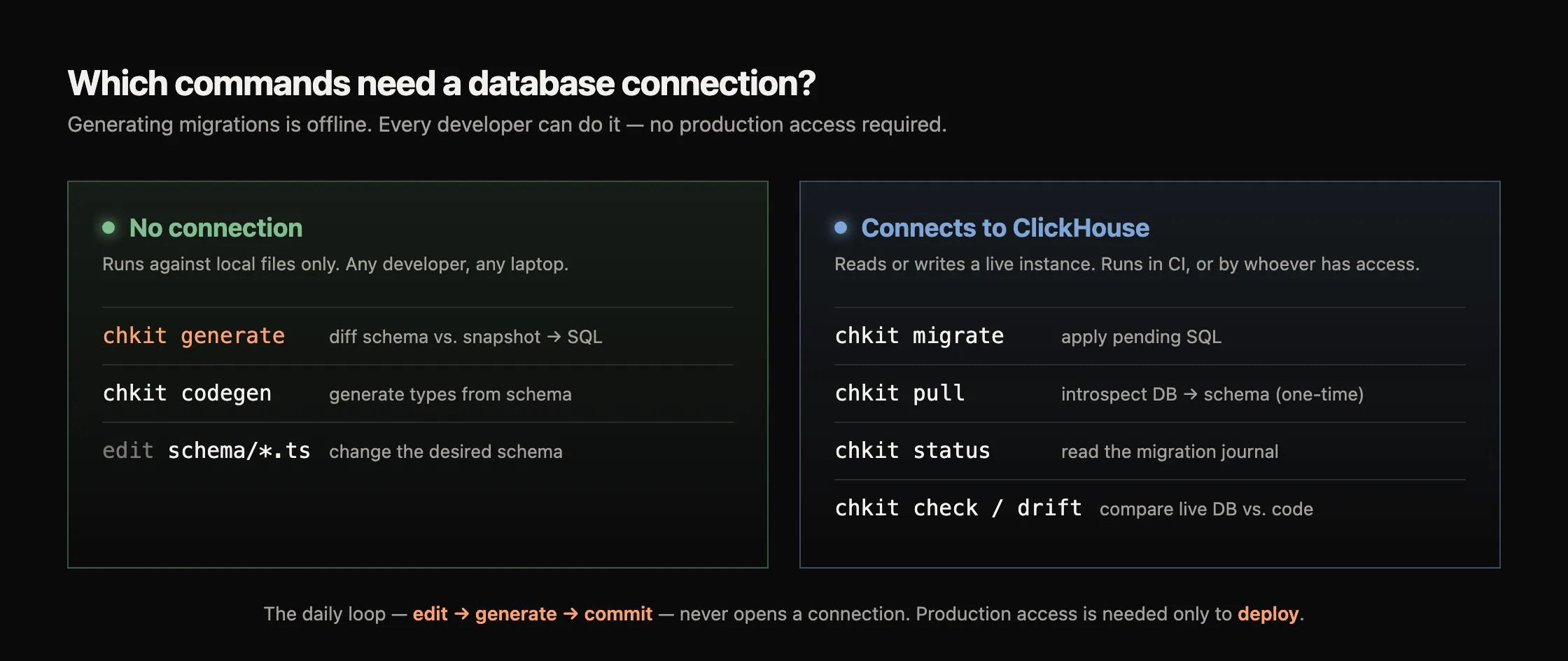Click 'diff schema vs. snapshot → SQL' description
The image size is (1568, 661).
click(465, 337)
